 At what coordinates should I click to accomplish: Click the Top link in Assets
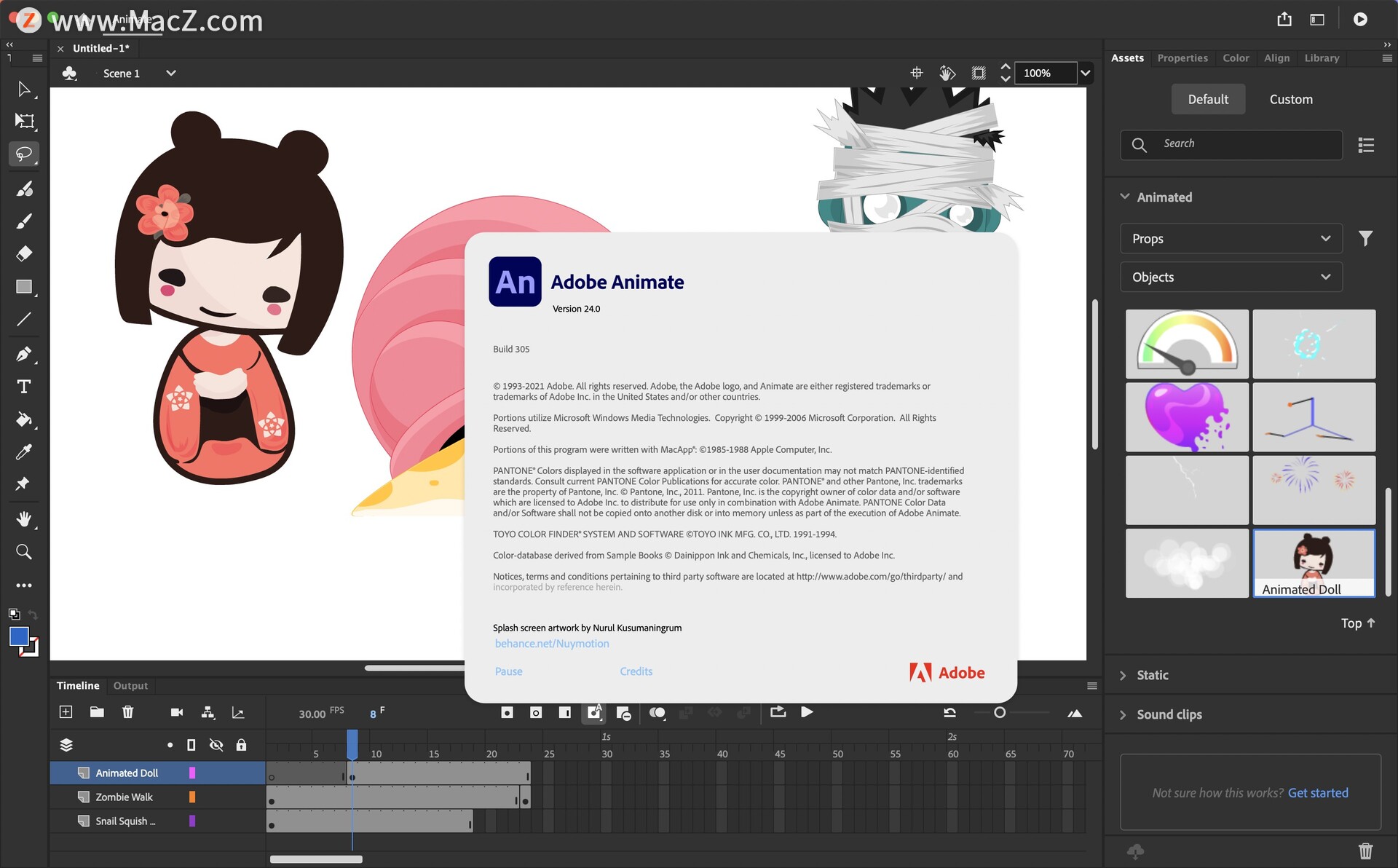tap(1358, 623)
